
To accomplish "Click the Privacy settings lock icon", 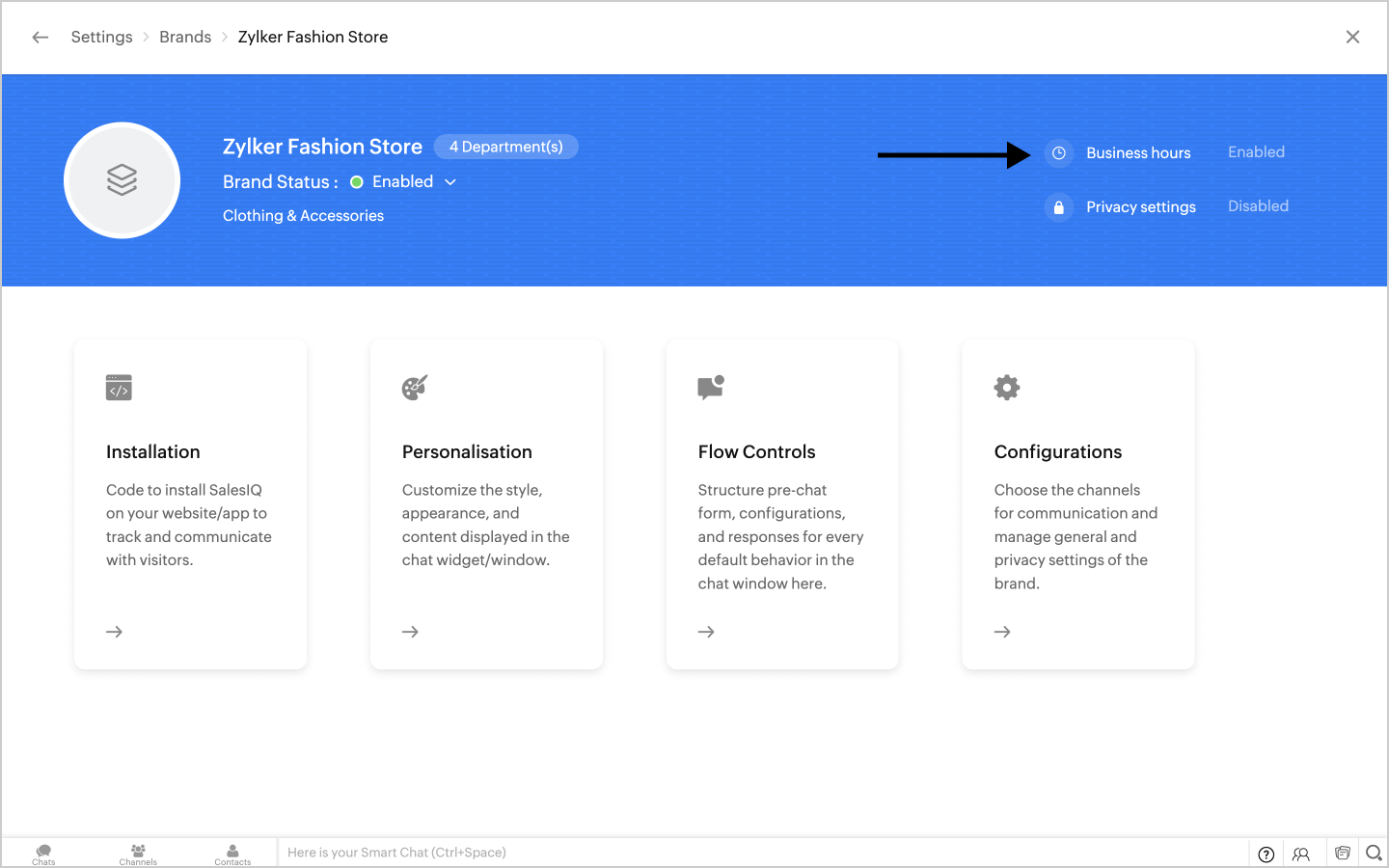I will tap(1058, 207).
